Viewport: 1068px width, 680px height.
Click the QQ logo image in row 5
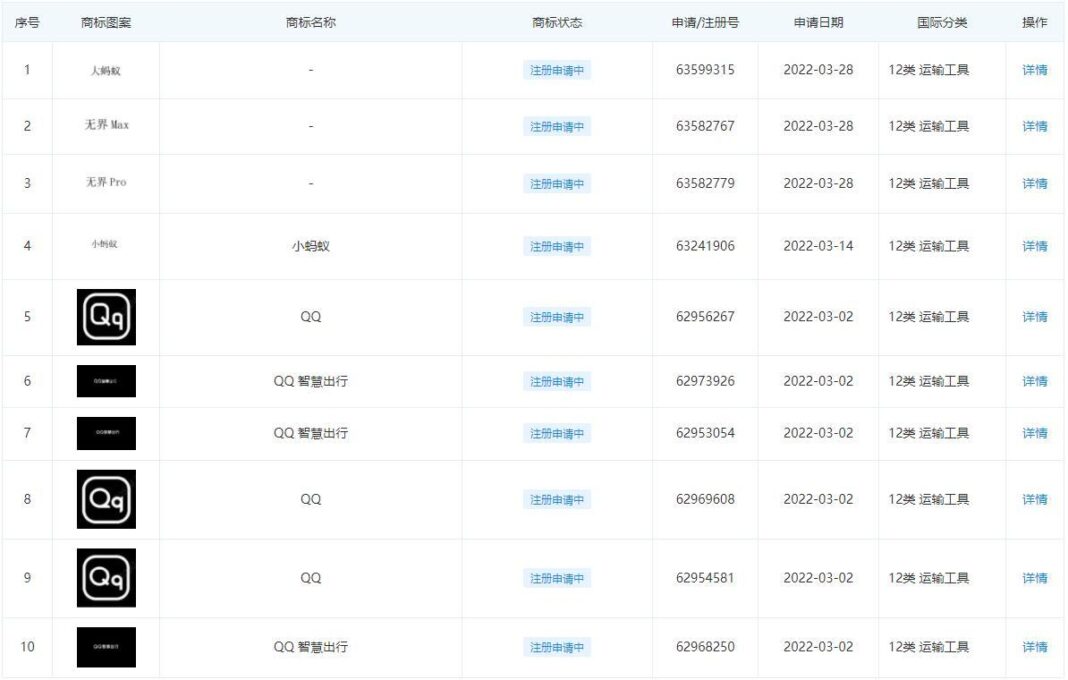coord(106,317)
